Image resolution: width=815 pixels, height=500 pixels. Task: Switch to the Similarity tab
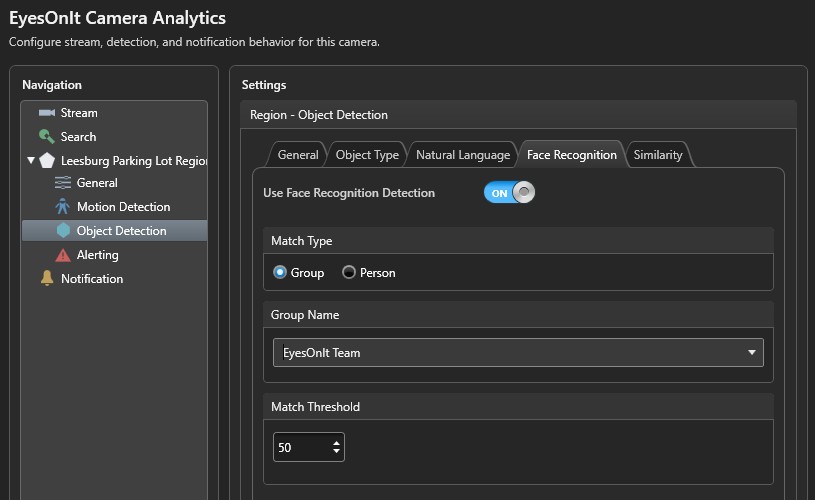[658, 155]
